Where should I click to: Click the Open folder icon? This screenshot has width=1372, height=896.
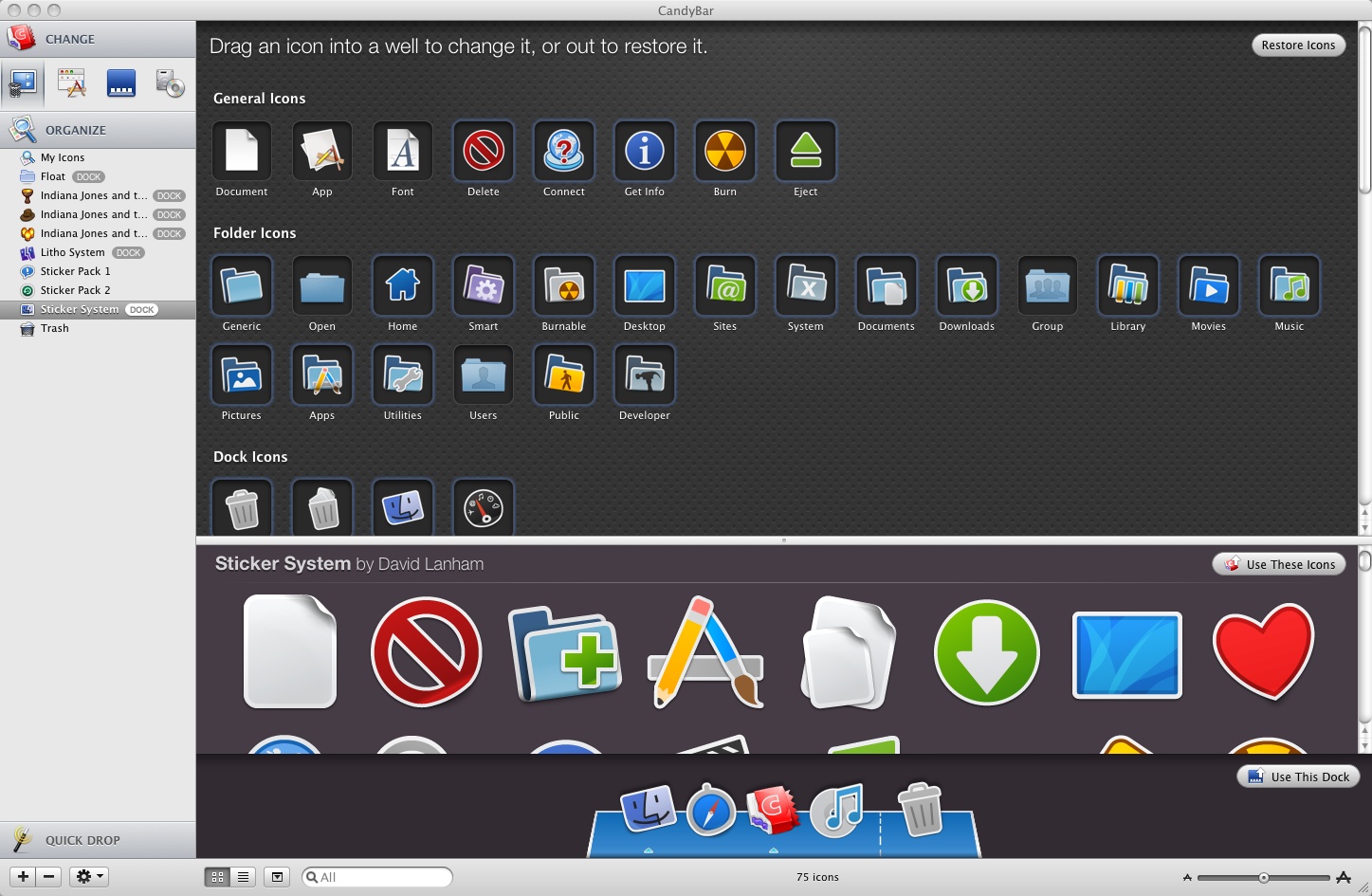322,285
